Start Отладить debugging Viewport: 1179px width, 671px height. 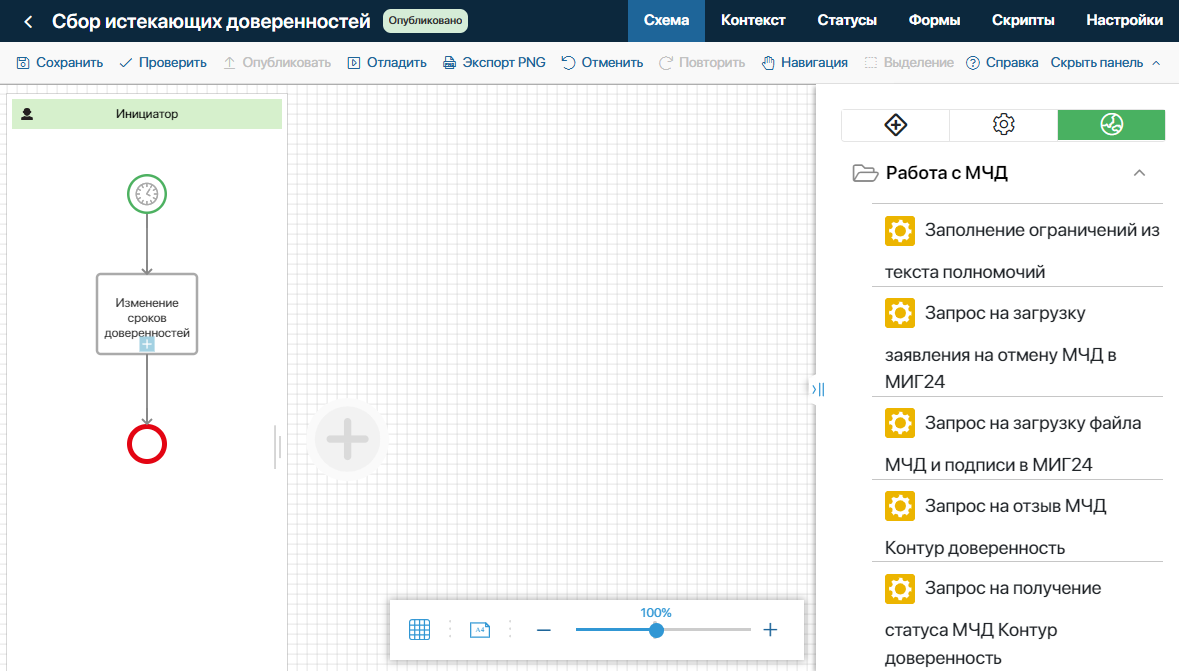(x=386, y=63)
